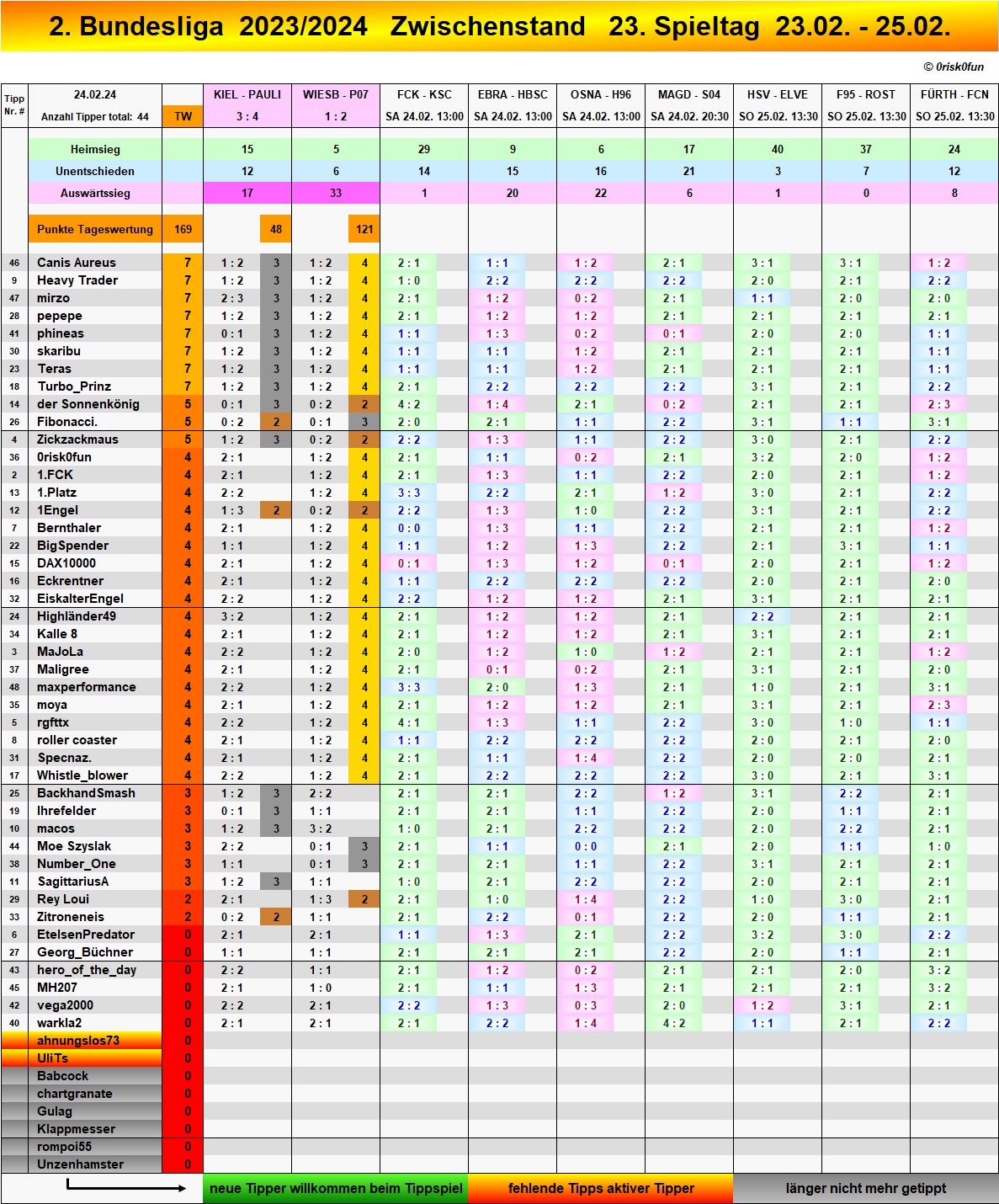
Task: Select tipper name Moe Szyslak
Action: 74,846
